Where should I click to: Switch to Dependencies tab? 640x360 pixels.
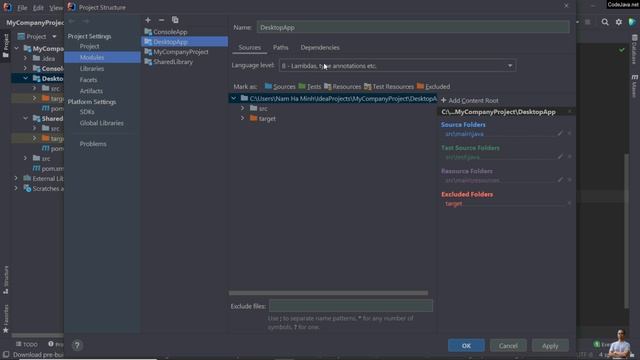point(320,48)
